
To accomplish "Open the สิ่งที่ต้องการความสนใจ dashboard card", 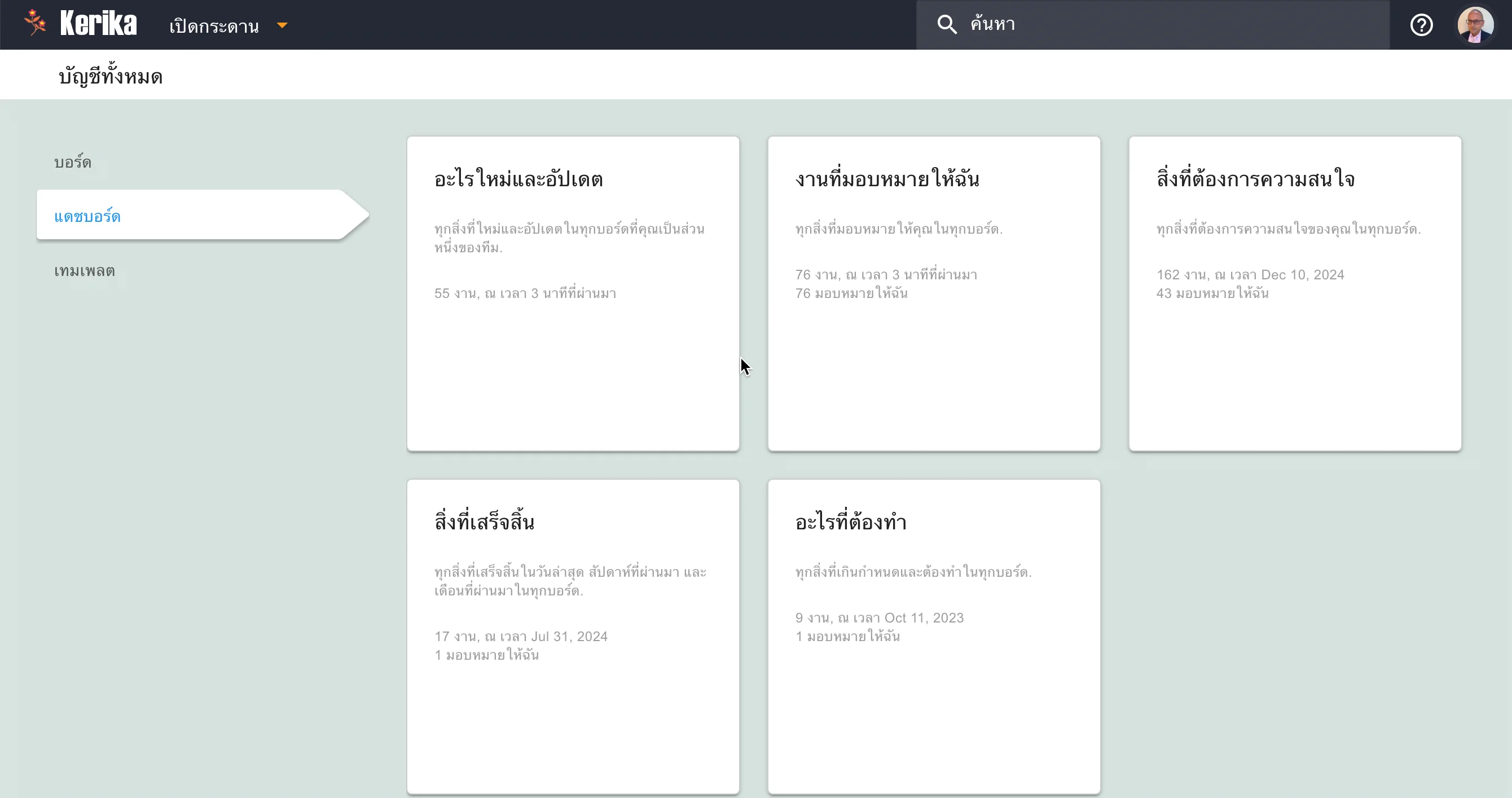I will pos(1295,293).
